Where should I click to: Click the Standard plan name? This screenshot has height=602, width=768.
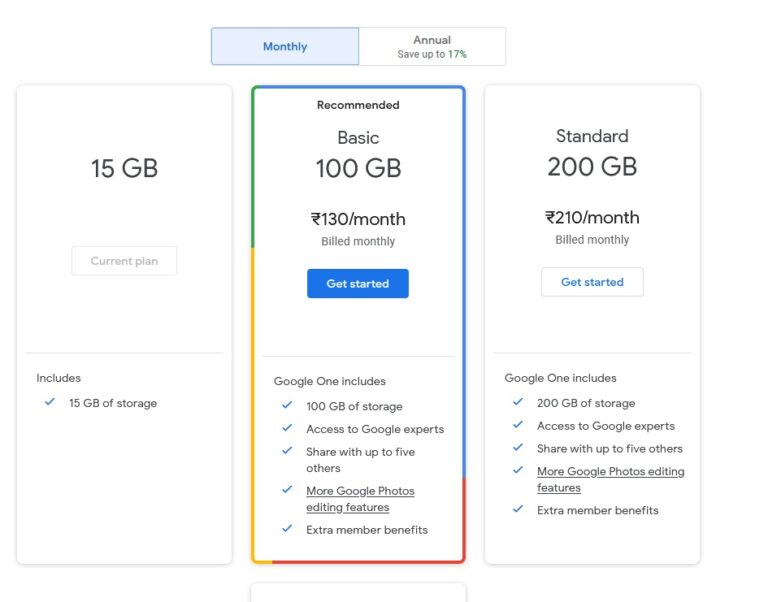pyautogui.click(x=592, y=136)
